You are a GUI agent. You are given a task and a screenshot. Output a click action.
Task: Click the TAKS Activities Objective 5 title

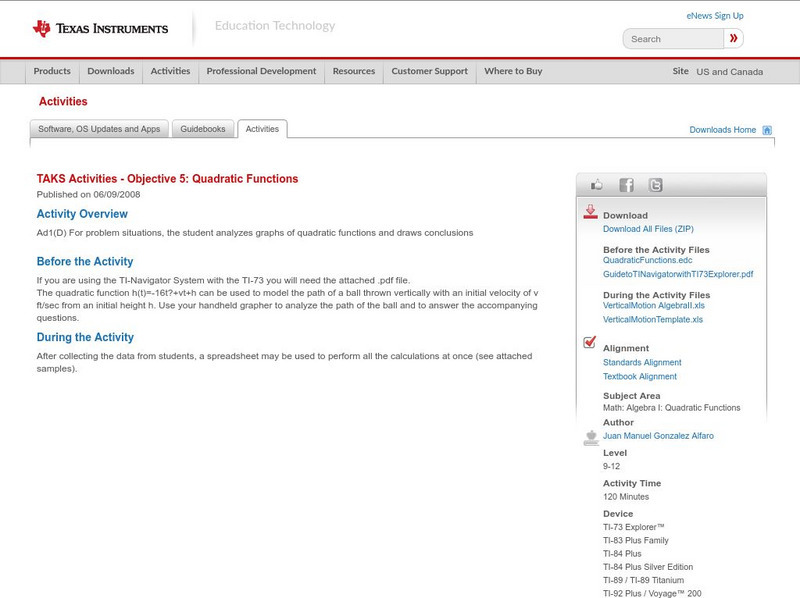167,179
